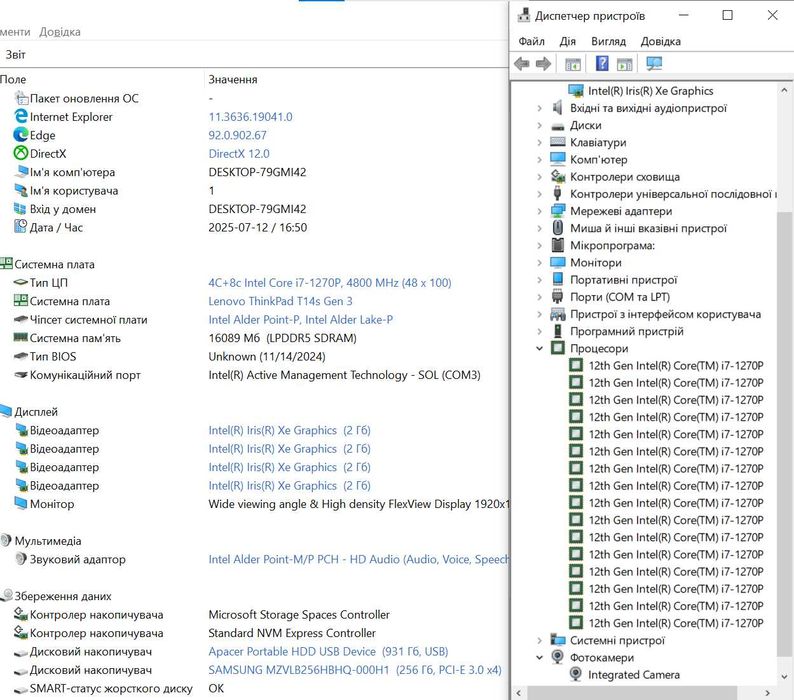Open the Дія menu
The width and height of the screenshot is (794, 700).
click(x=567, y=41)
